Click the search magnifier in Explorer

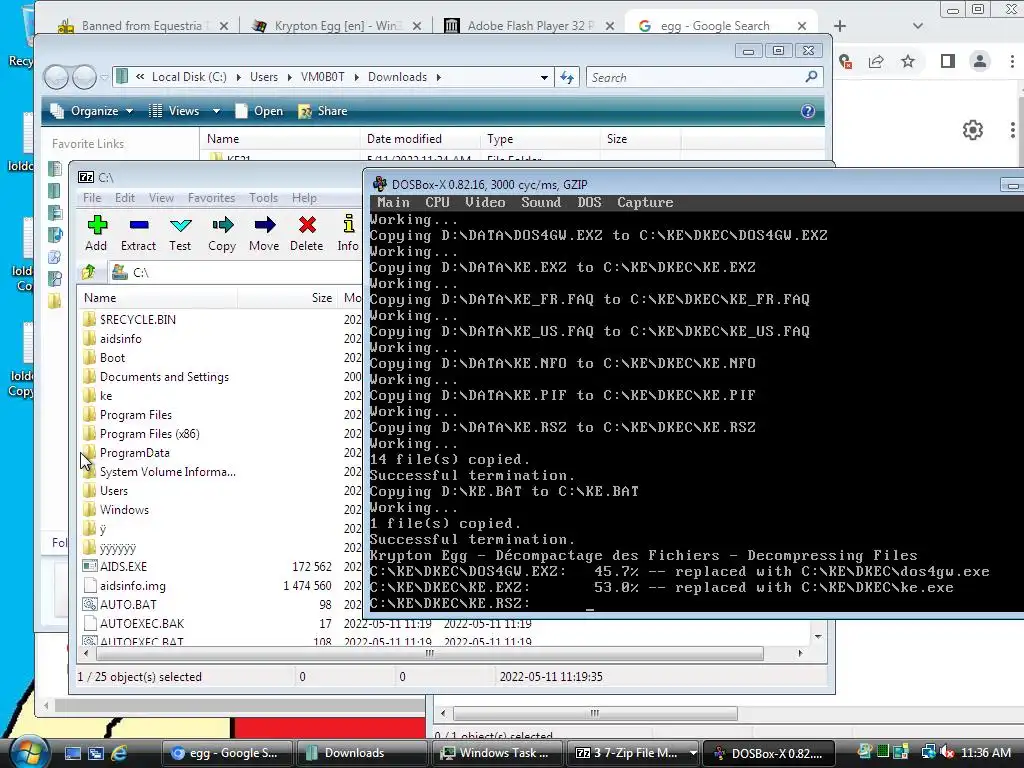(x=811, y=77)
